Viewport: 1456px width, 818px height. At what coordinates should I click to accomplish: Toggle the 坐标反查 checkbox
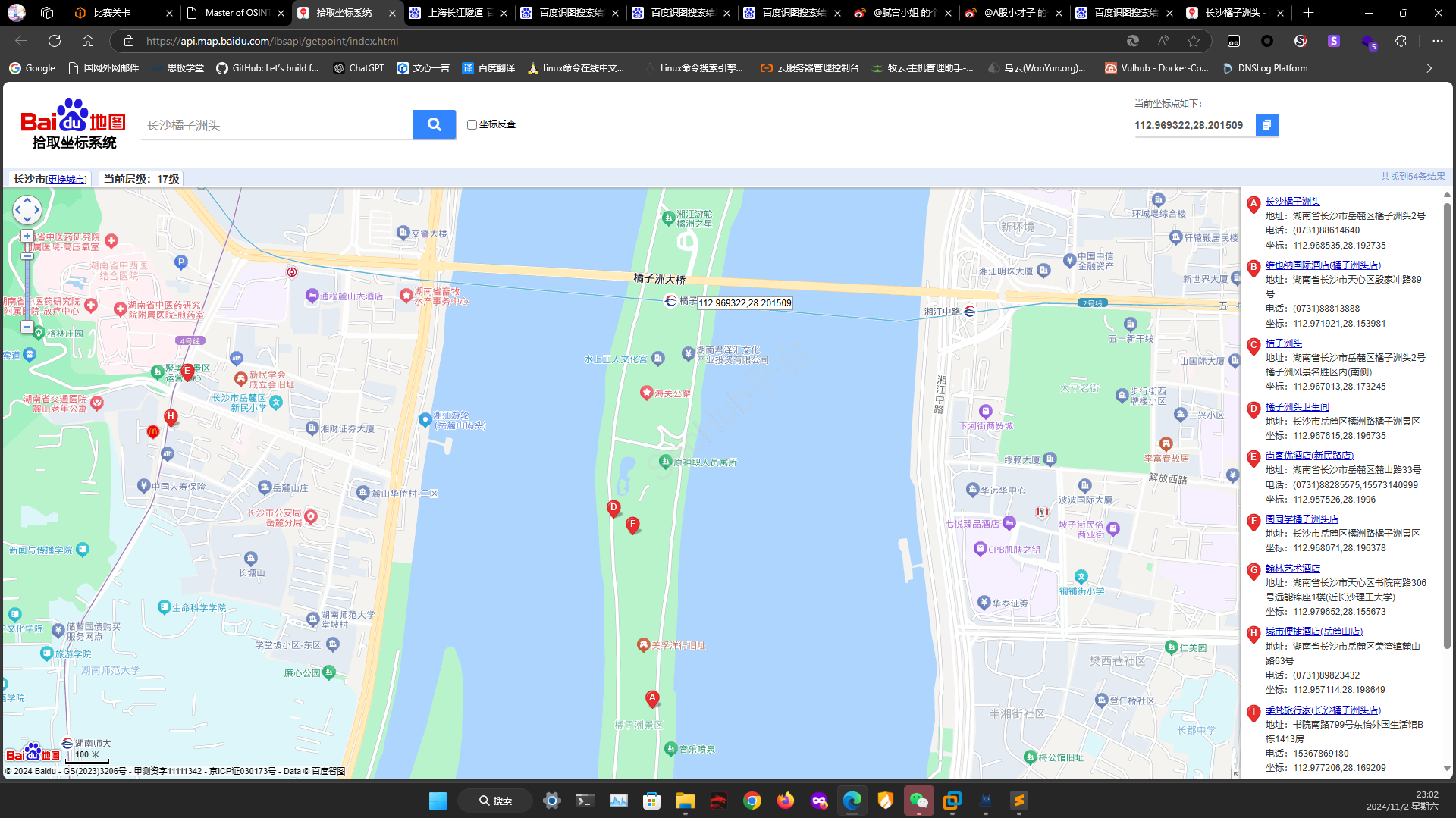point(472,124)
